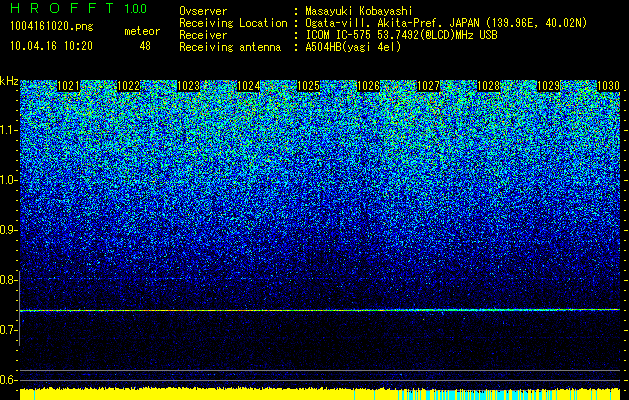This screenshot has height=400, width=629.
Task: Click the Receiver field label
Action: coord(203,35)
